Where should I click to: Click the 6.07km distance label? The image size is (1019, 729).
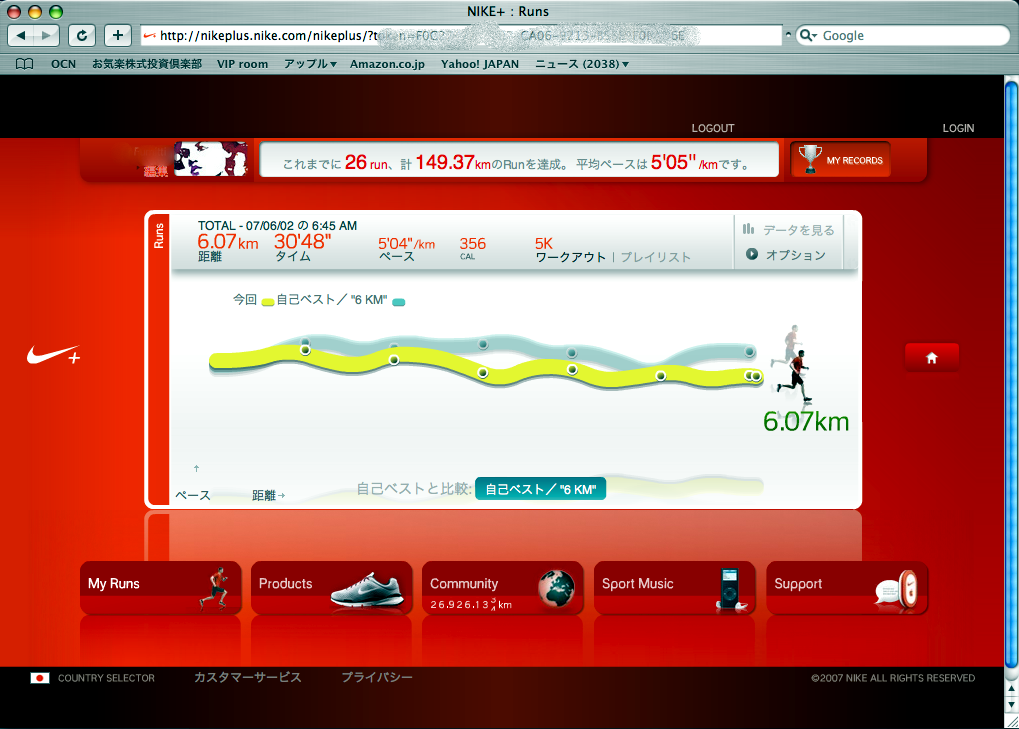coord(806,422)
